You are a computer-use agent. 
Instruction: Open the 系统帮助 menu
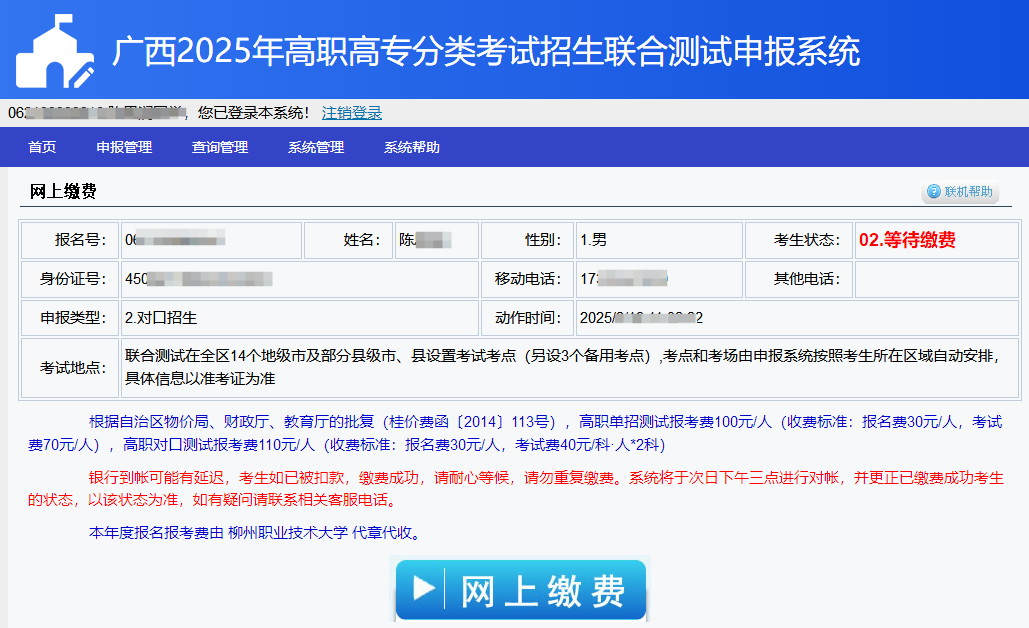[x=411, y=147]
